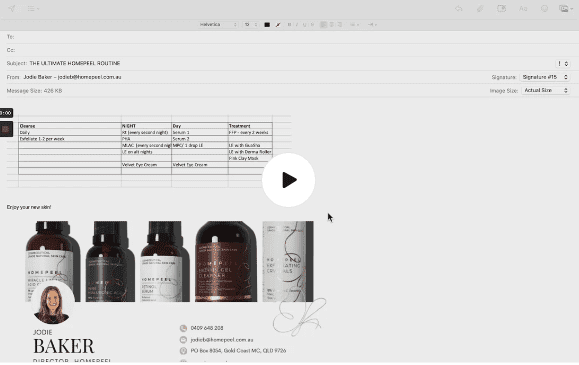
Task: Pick the black text color swatch
Action: [x=267, y=25]
